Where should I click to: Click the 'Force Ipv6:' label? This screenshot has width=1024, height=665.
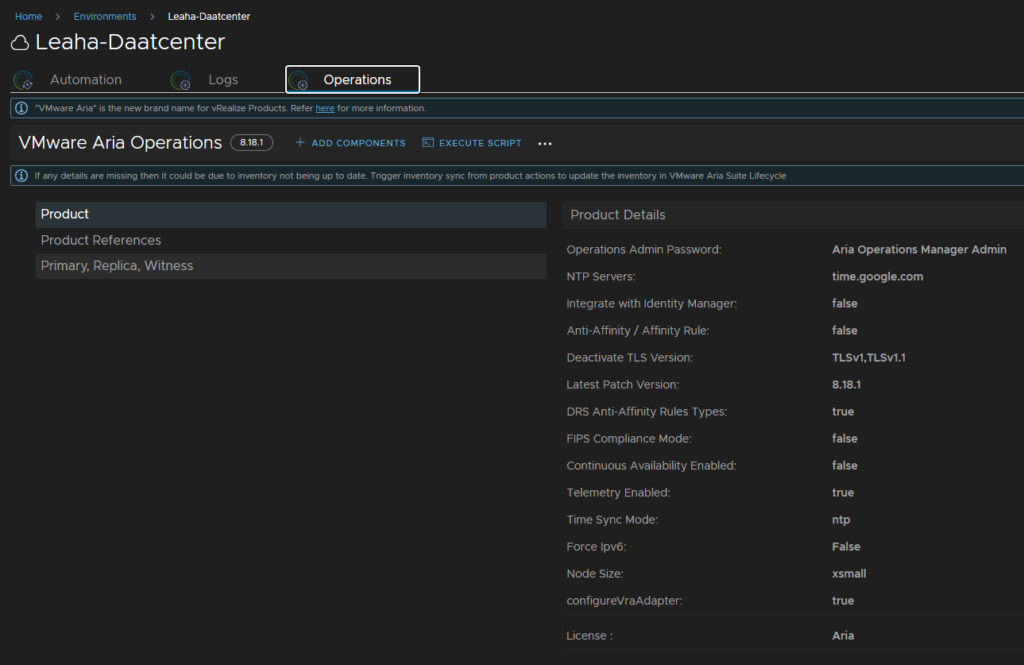pos(596,547)
